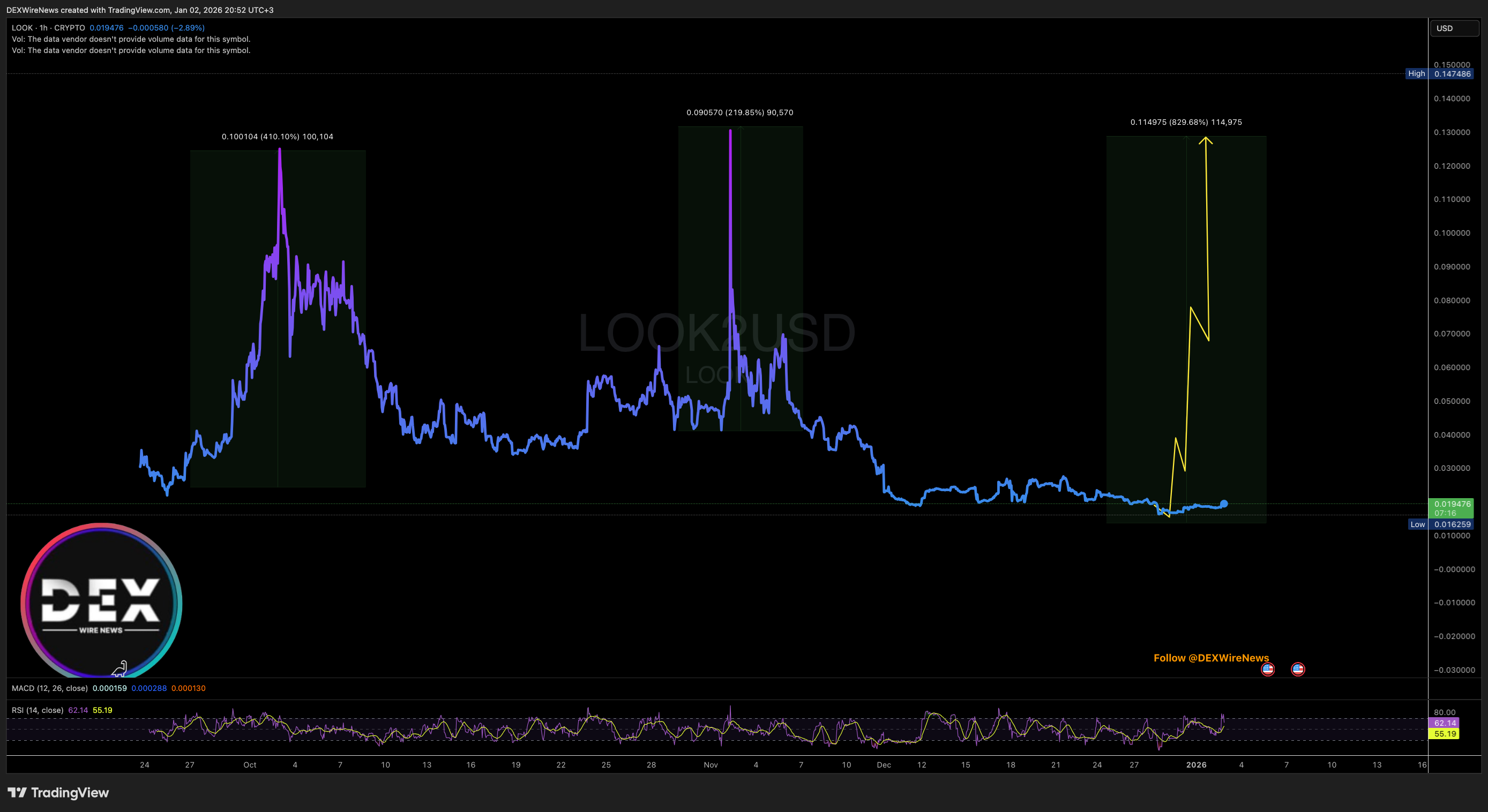Click the green current price label 0.019476
Viewport: 1488px width, 812px height.
point(1452,504)
